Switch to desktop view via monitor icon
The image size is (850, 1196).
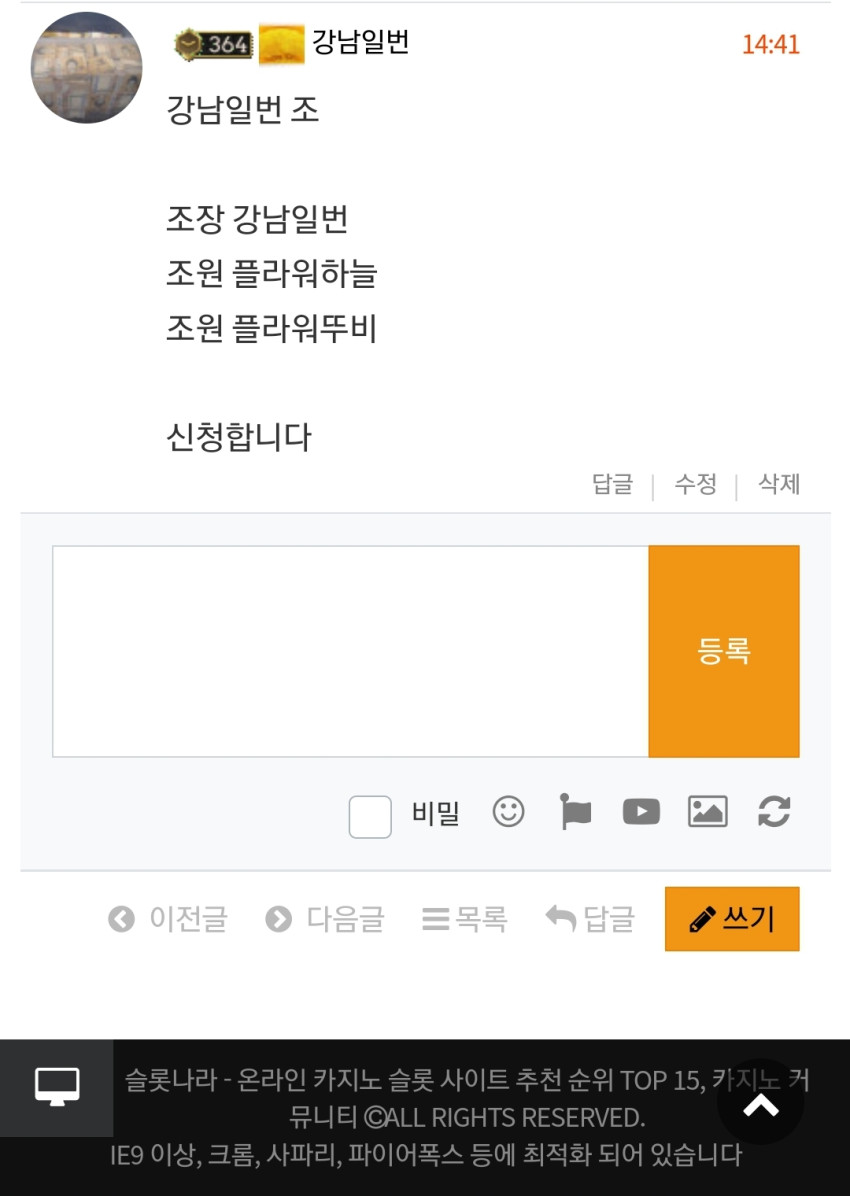click(56, 1086)
